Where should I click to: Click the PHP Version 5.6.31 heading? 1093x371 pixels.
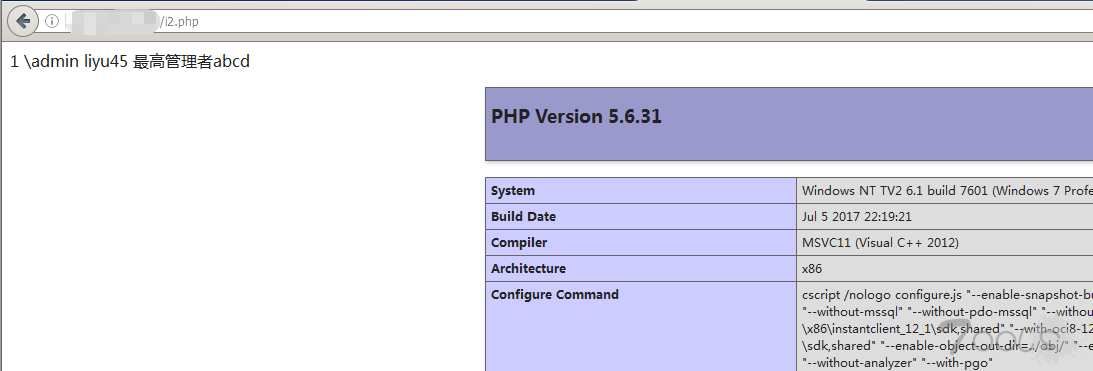click(x=576, y=116)
